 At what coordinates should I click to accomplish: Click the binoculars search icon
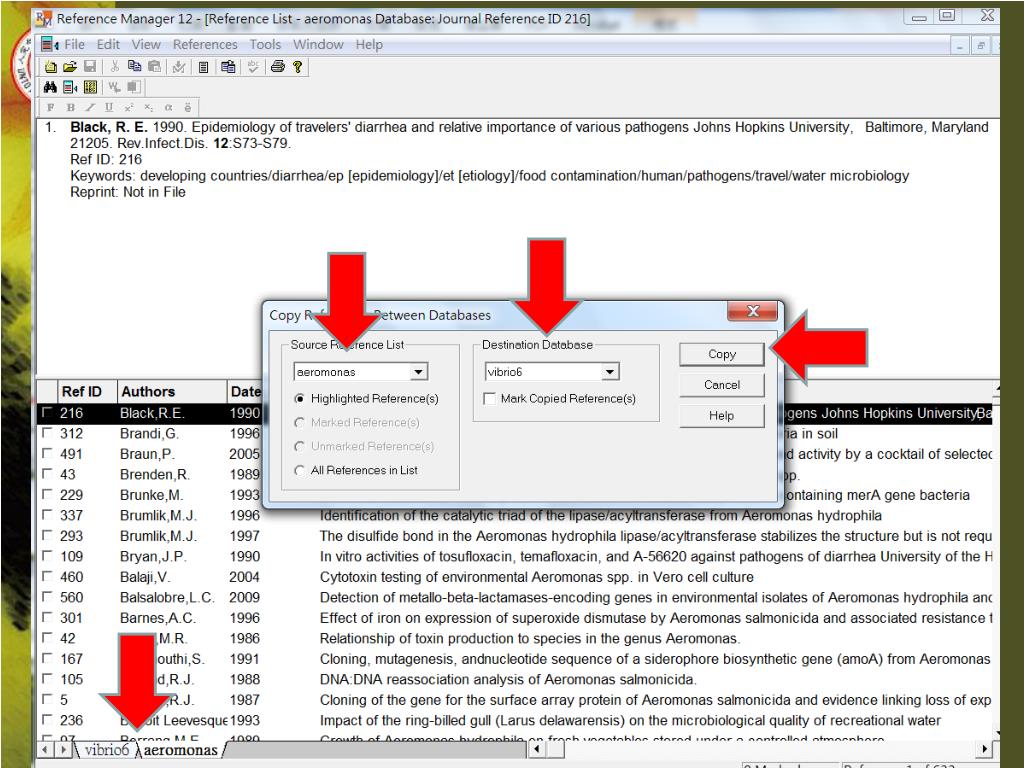point(50,87)
